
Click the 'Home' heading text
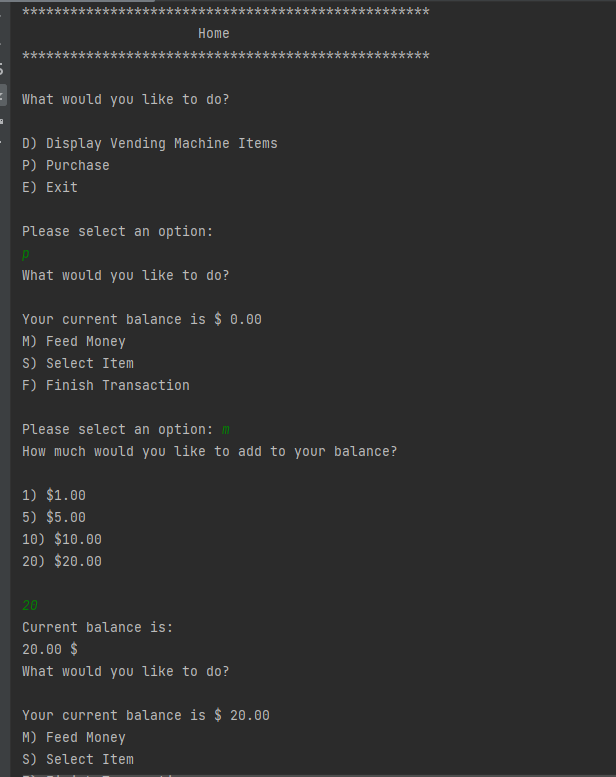[x=213, y=33]
